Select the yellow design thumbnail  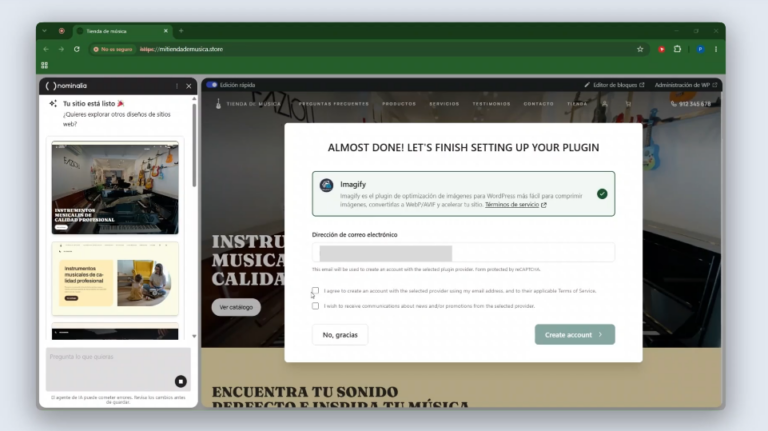coord(115,278)
